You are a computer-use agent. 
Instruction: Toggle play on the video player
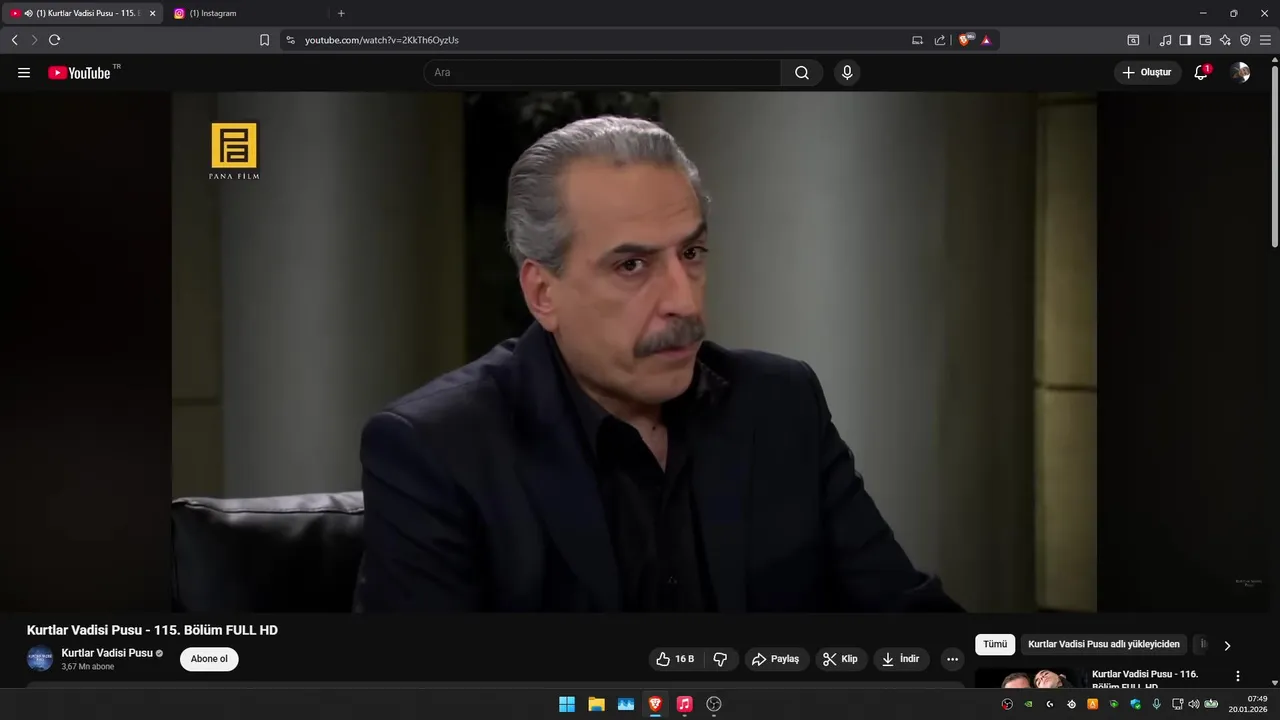tap(634, 352)
